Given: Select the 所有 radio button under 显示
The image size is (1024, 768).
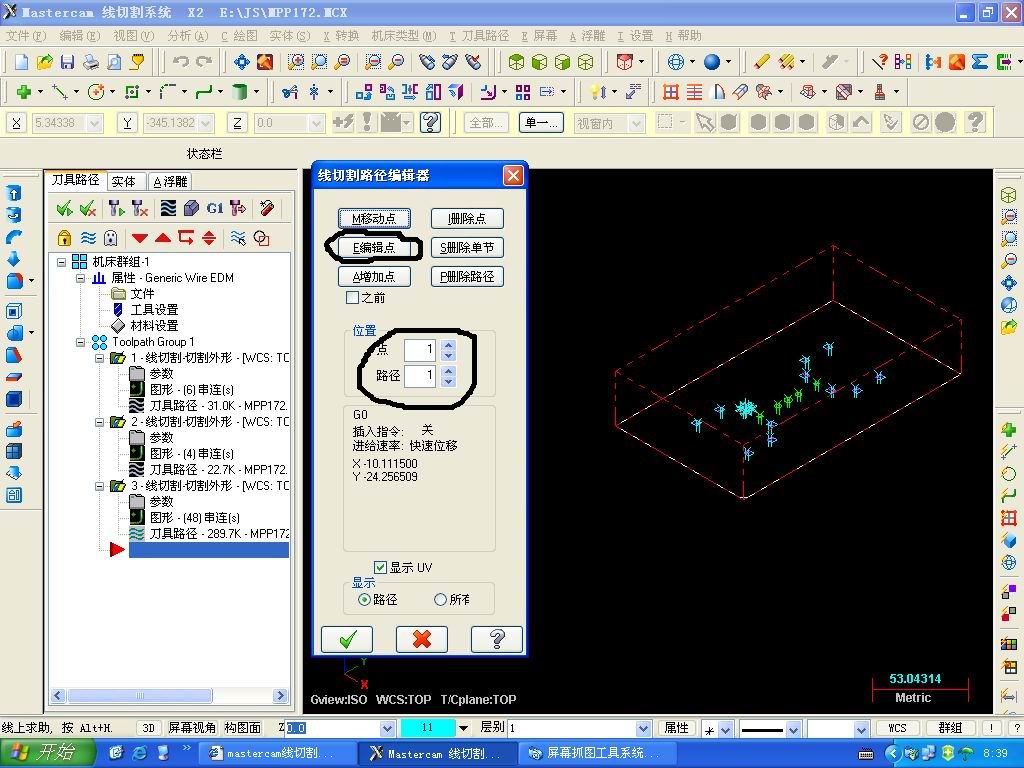Looking at the screenshot, I should pos(440,600).
